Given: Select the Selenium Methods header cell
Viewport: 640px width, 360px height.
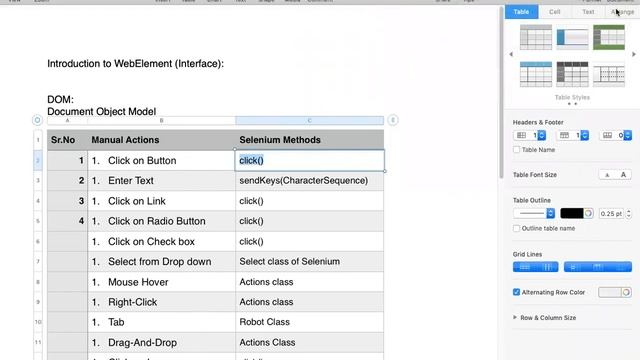Looking at the screenshot, I should point(309,140).
